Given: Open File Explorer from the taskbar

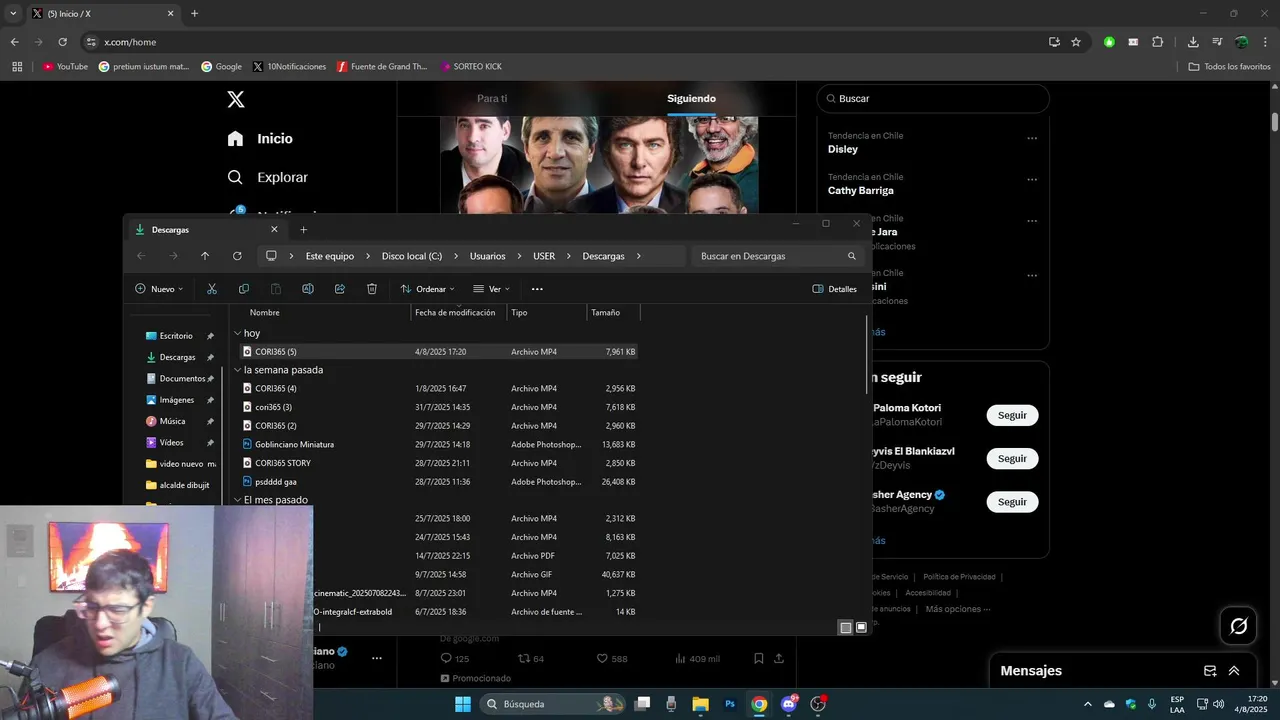Looking at the screenshot, I should pos(701,704).
